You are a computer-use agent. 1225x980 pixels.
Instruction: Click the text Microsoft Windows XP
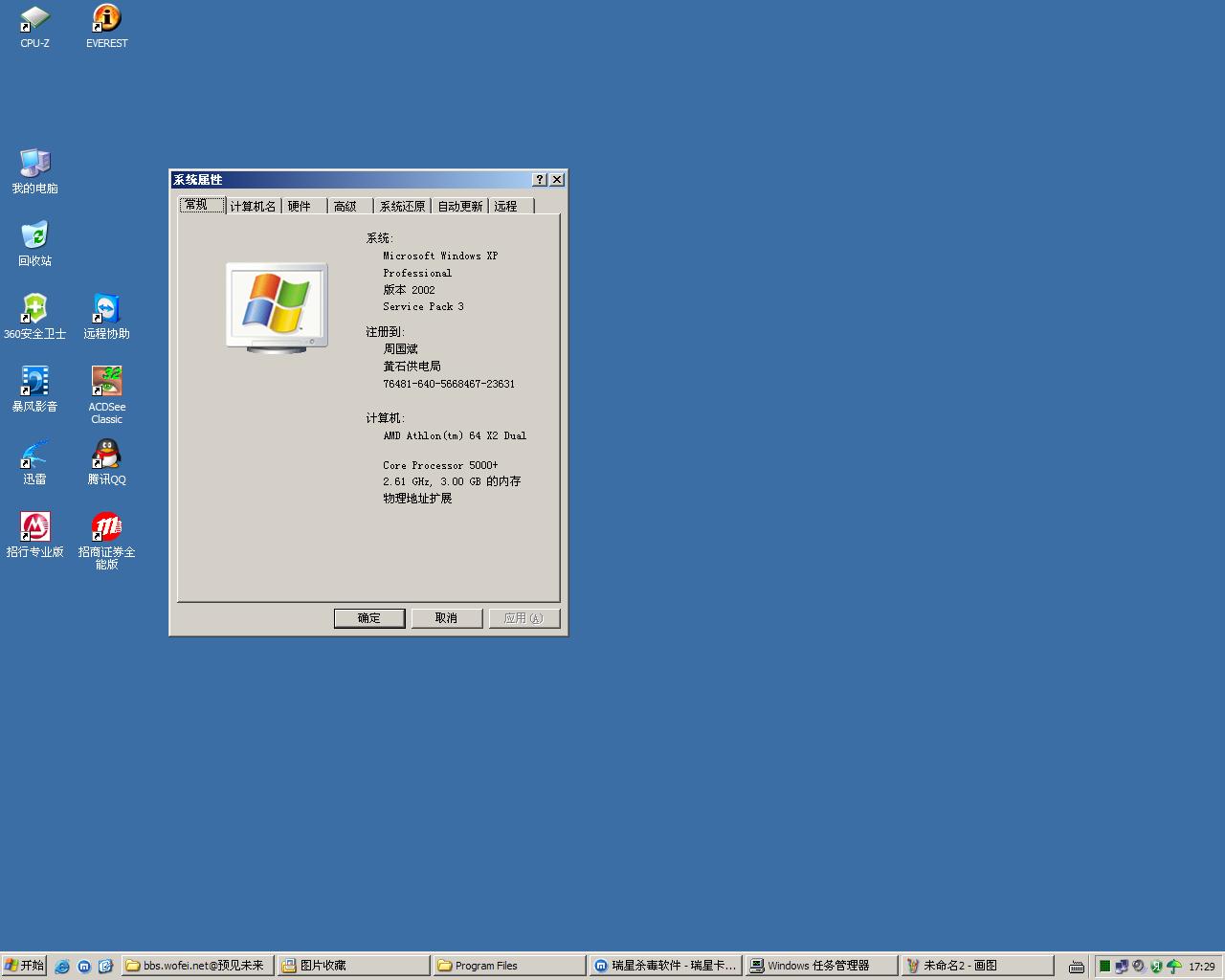[440, 256]
